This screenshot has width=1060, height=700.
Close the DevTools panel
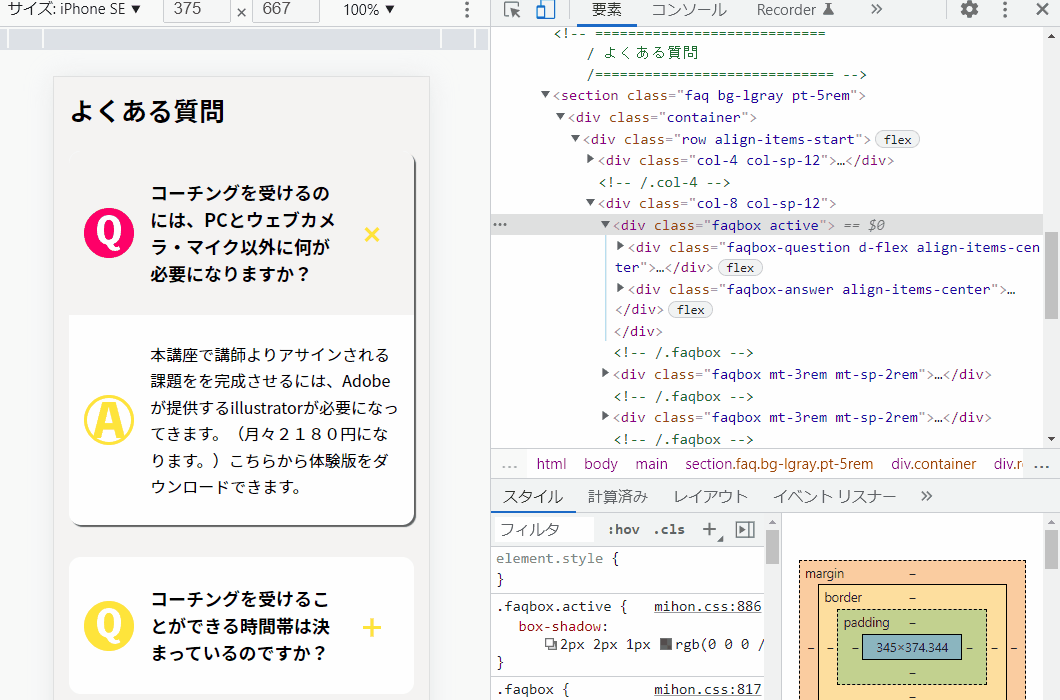coord(1042,9)
